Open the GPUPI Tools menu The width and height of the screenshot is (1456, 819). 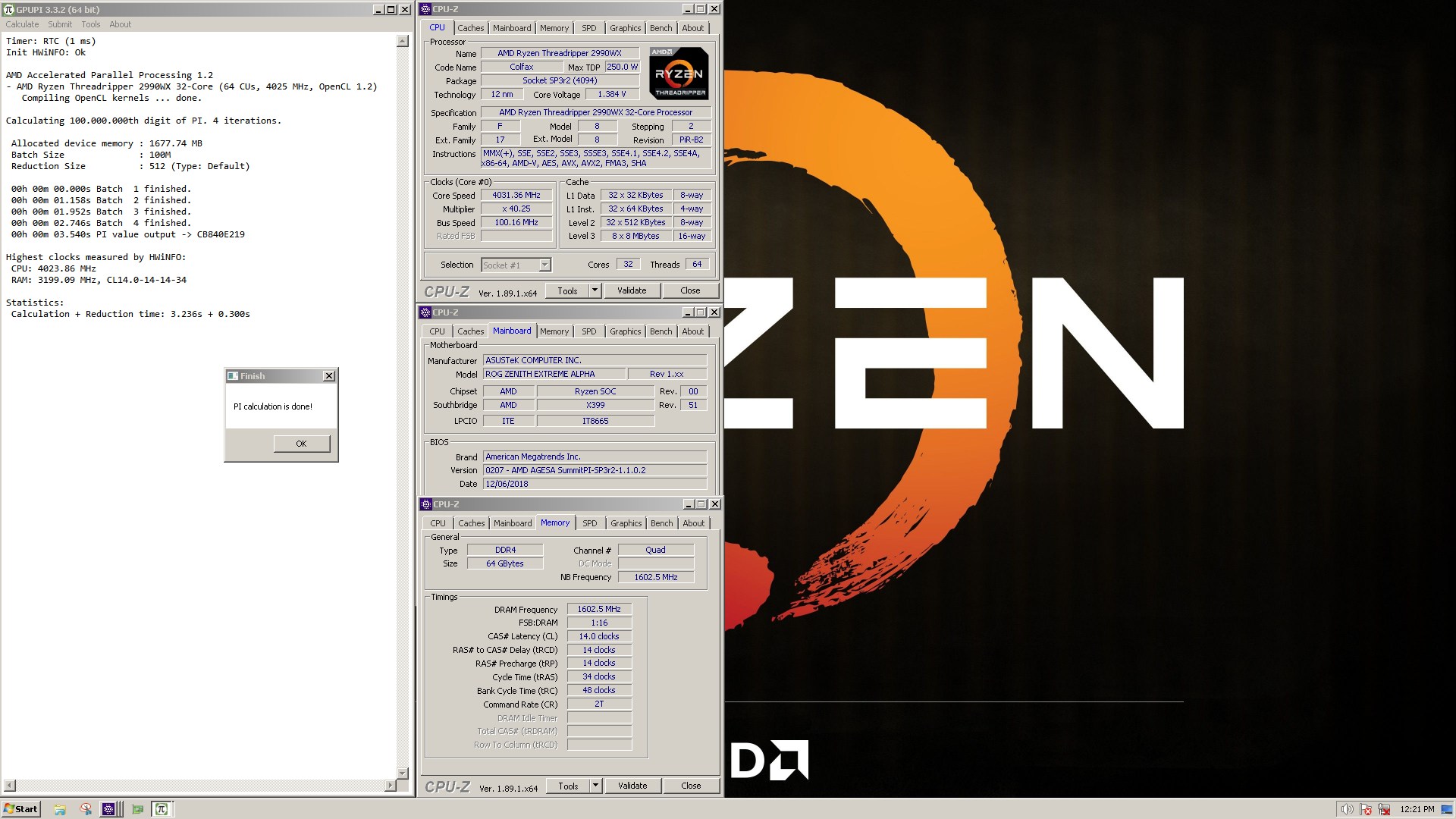coord(91,24)
